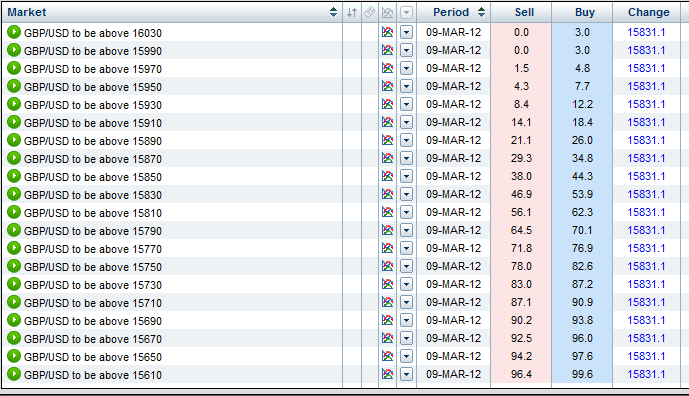Screen dimensions: 689x396
Task: Click Change link 15831.1 for above 16030
Action: (646, 32)
